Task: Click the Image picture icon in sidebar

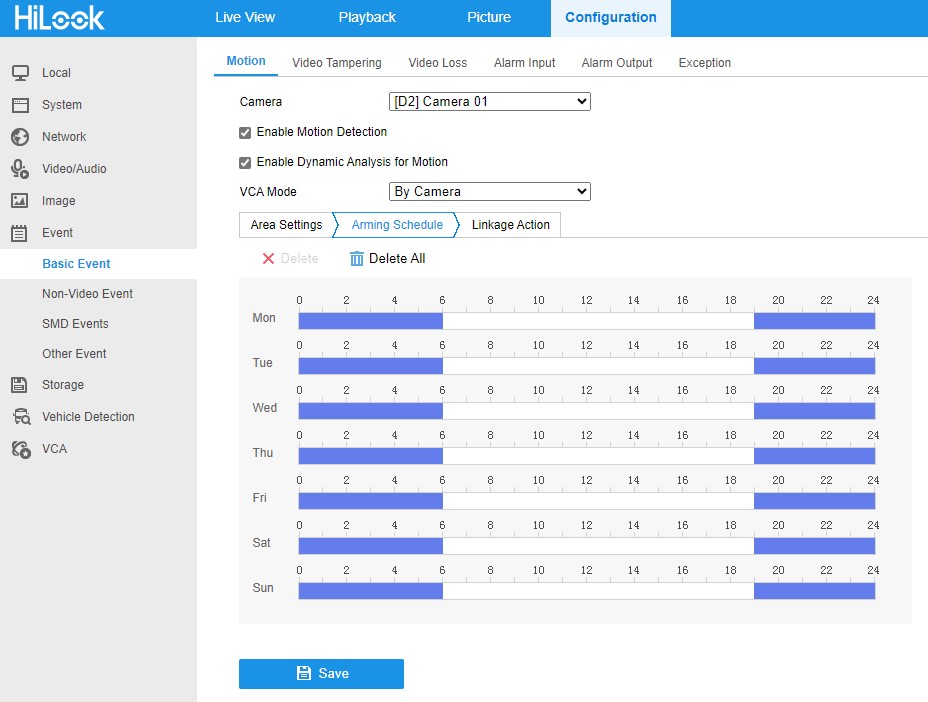Action: 19,201
